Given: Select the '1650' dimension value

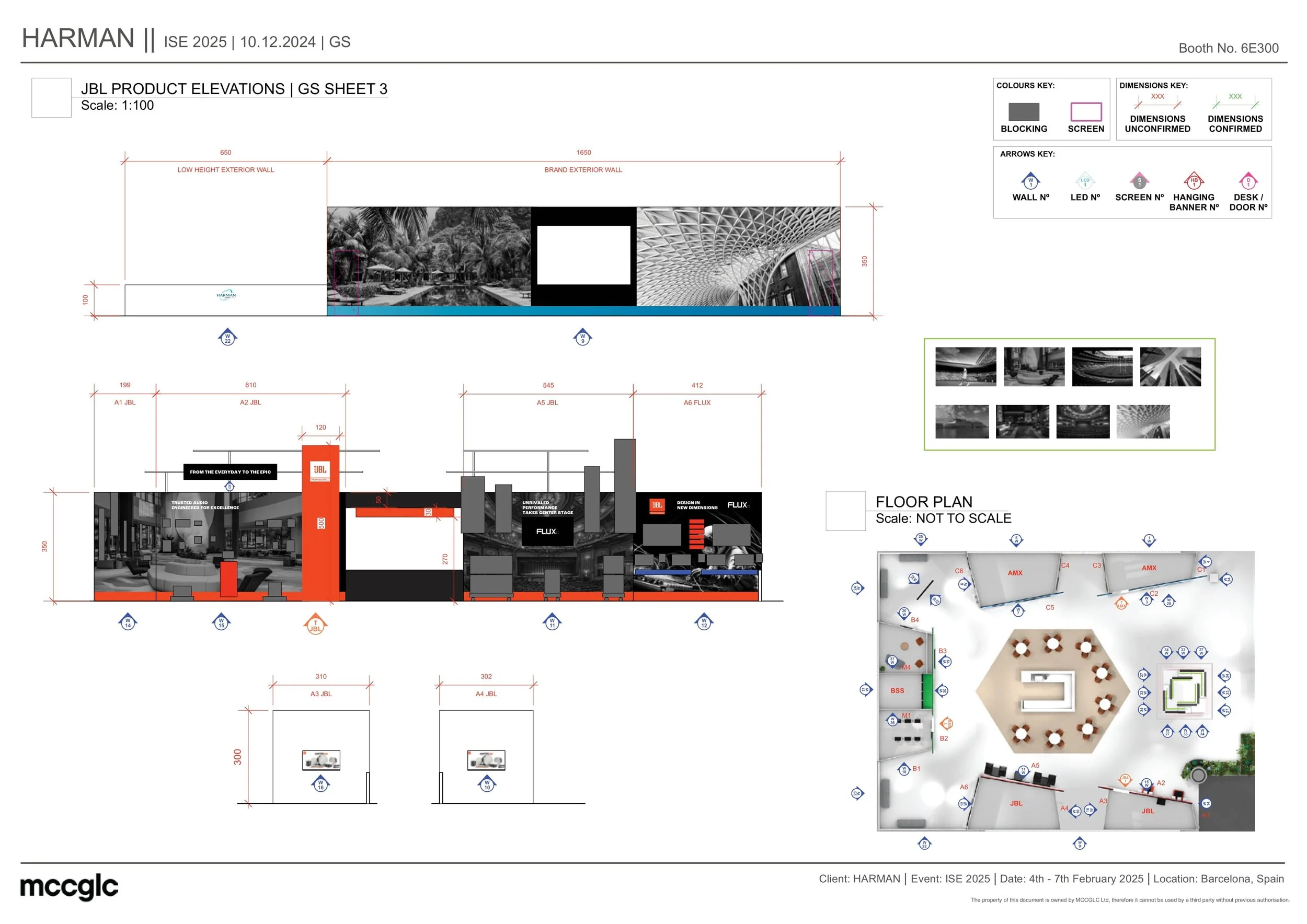Looking at the screenshot, I should coord(583,153).
